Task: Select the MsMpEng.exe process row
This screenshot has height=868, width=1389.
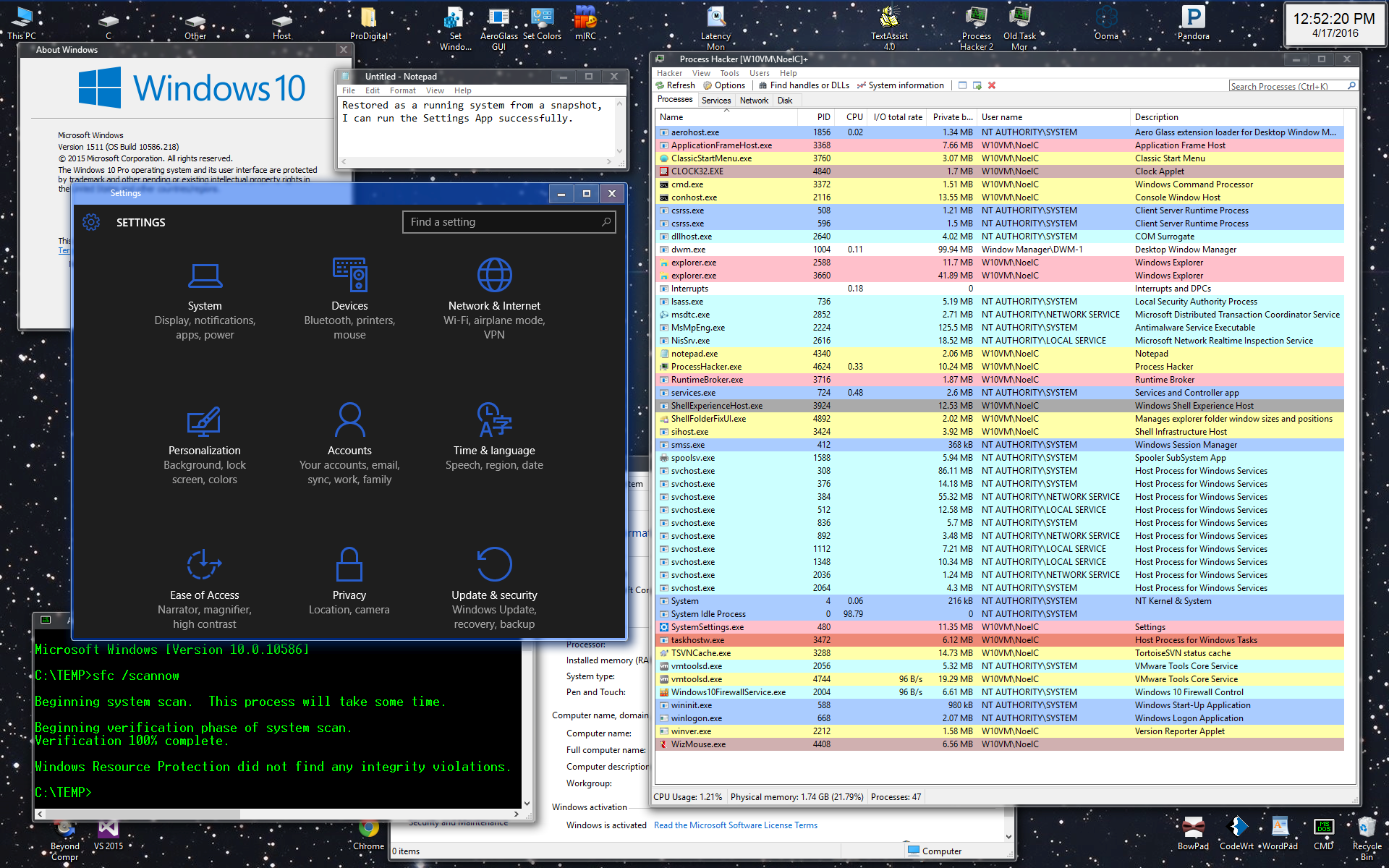Action: pos(999,328)
